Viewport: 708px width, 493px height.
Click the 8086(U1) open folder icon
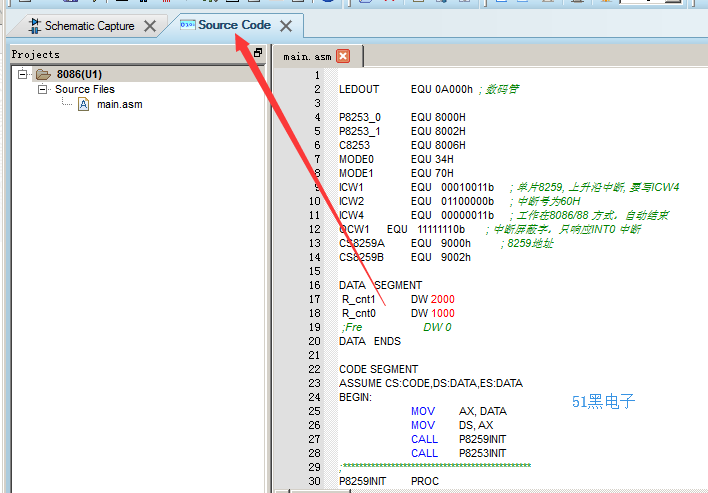tap(43, 74)
